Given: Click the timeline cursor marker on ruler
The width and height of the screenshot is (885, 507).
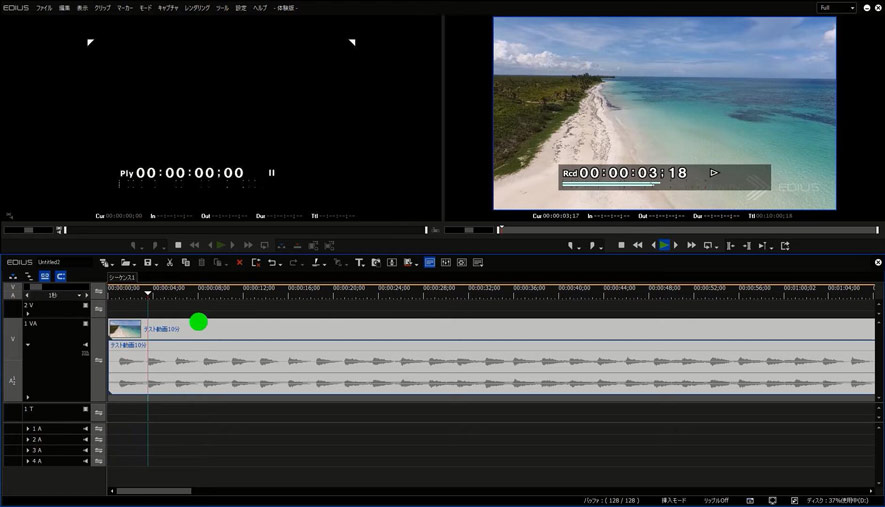Looking at the screenshot, I should click(x=148, y=294).
